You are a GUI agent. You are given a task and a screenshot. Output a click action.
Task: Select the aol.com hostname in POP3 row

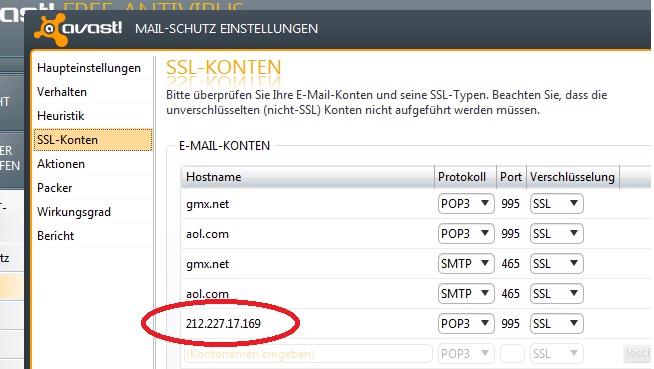207,234
